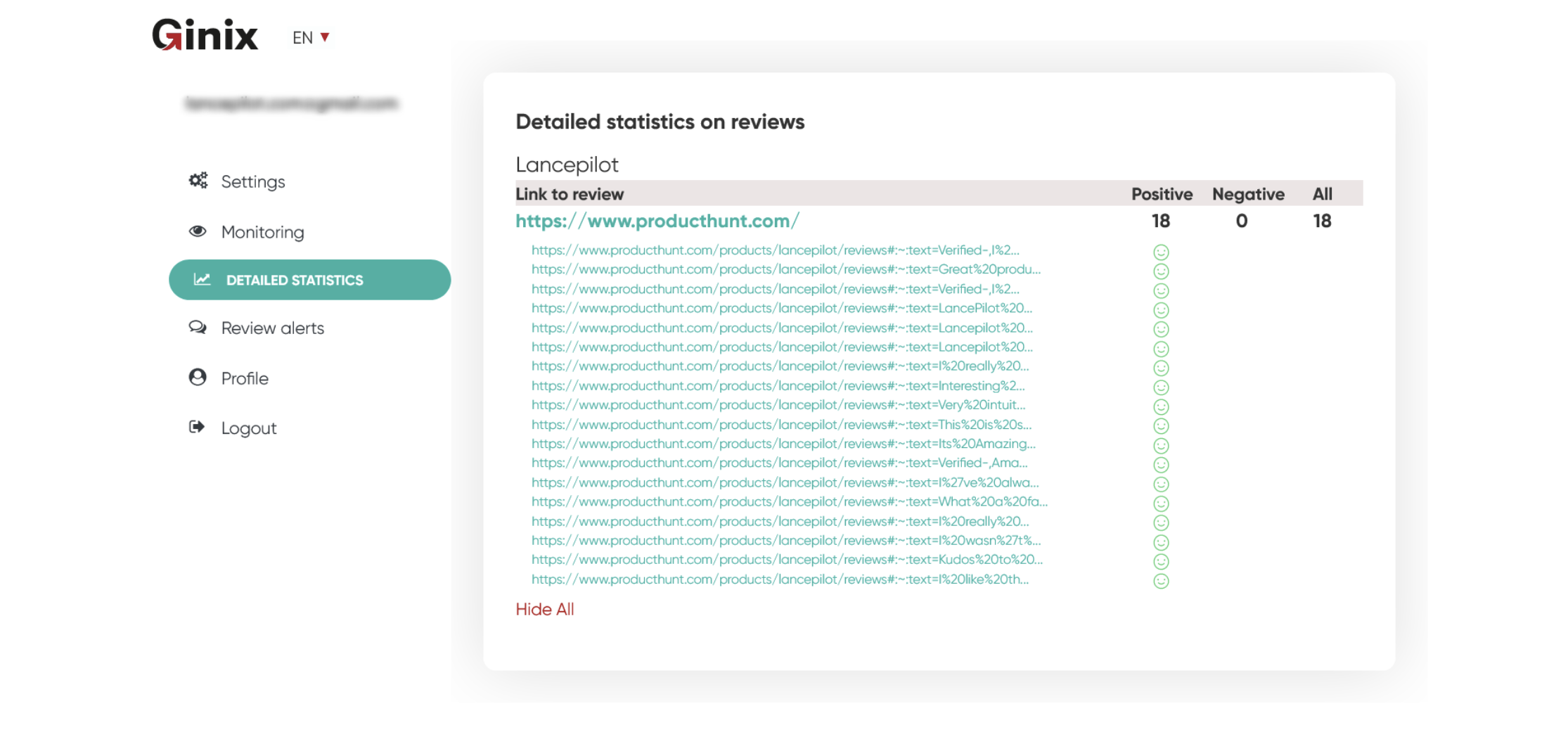Click smiley icon for the I%27ve%20alwa review
This screenshot has height=751, width=1568.
click(x=1161, y=484)
